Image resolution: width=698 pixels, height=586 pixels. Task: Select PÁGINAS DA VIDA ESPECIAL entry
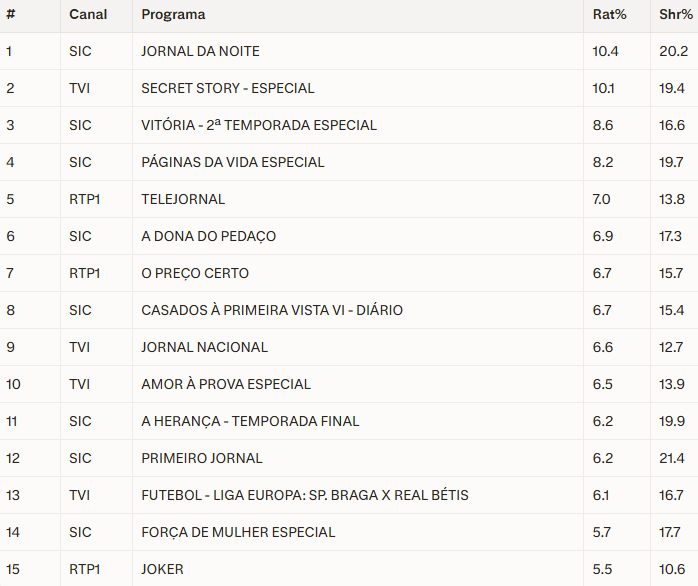pyautogui.click(x=232, y=162)
